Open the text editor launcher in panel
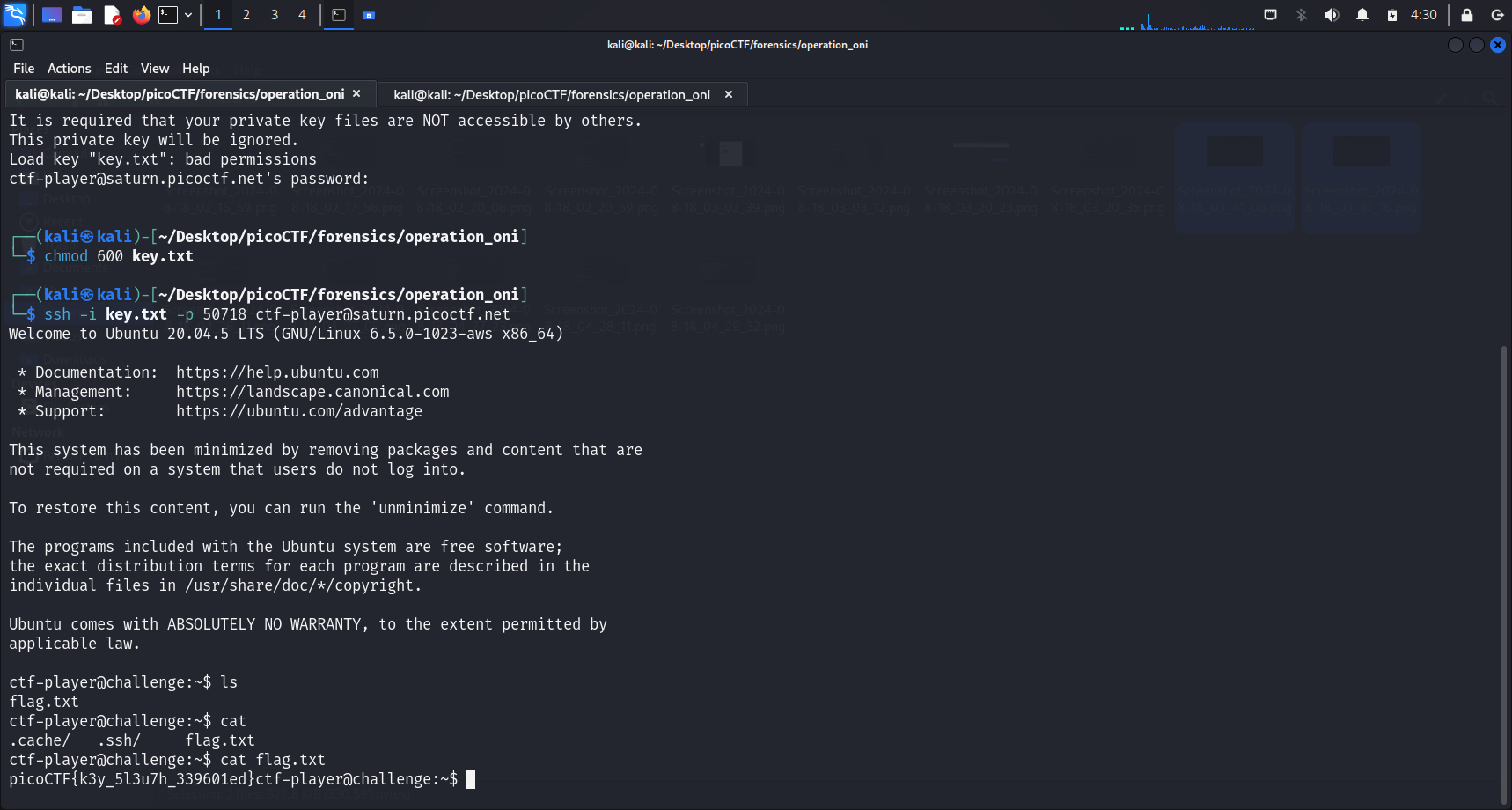Viewport: 1512px width, 810px height. (x=112, y=15)
